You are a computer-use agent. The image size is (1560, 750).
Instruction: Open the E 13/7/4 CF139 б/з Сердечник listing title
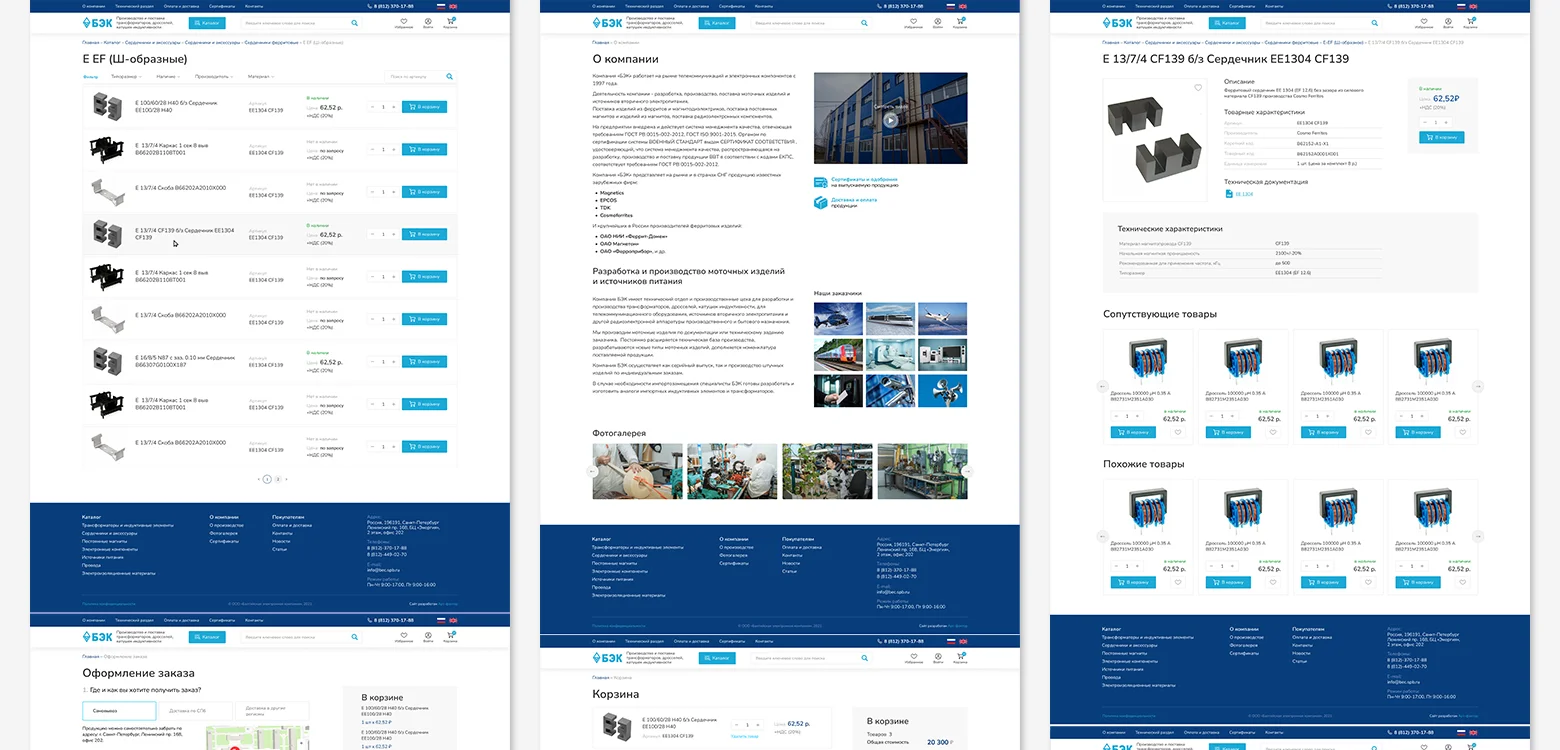coord(184,234)
